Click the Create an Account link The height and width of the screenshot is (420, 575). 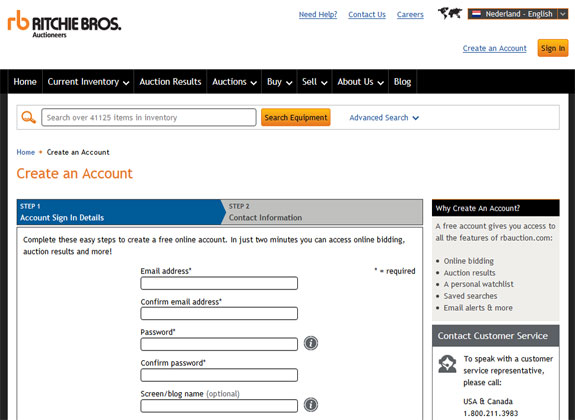point(494,48)
